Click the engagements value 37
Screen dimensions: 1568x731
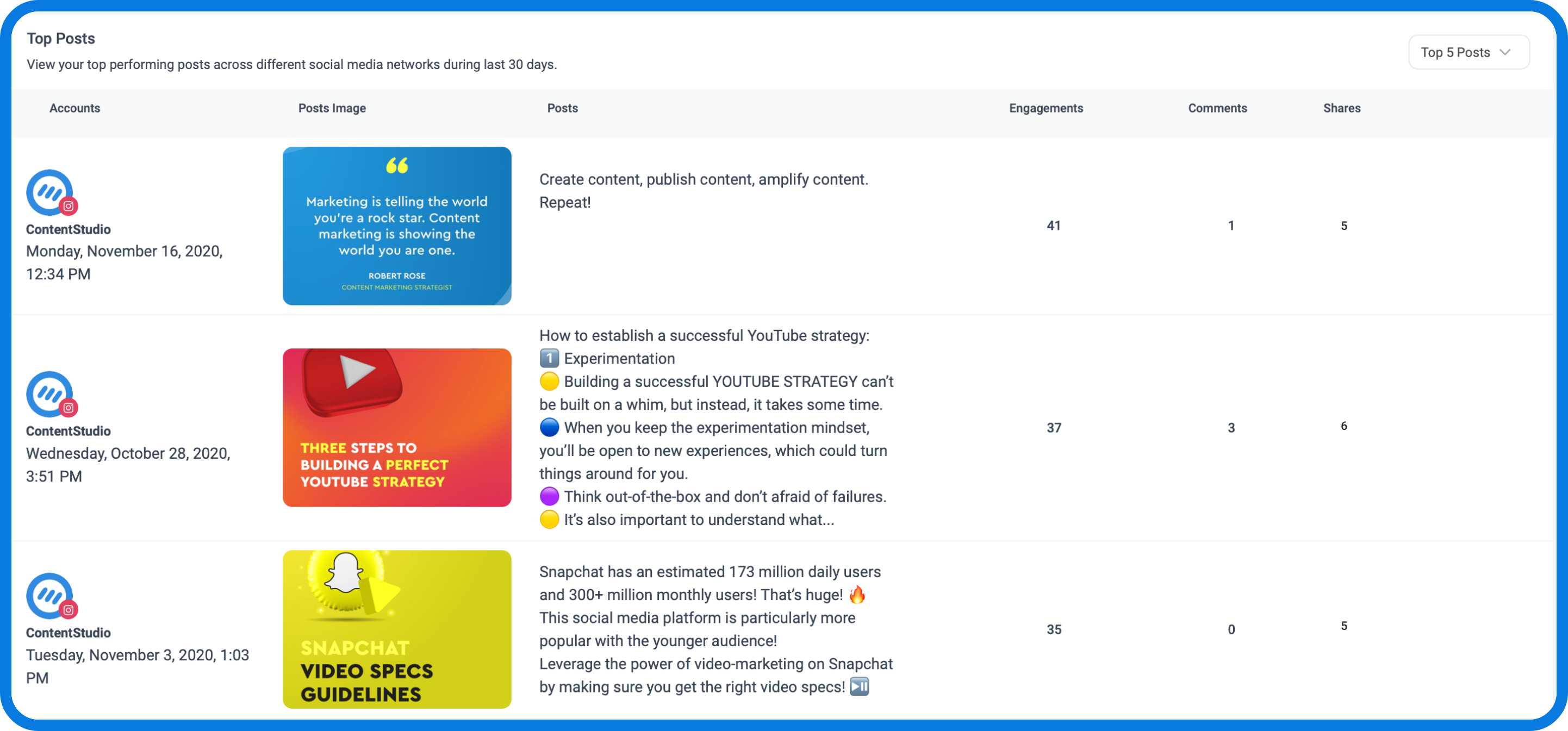pos(1054,428)
